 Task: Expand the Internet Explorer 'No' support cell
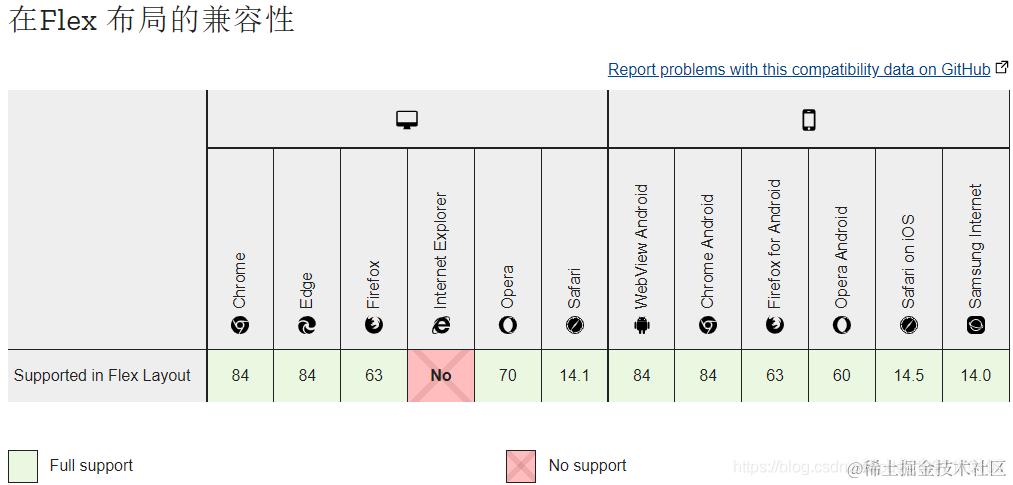point(441,375)
